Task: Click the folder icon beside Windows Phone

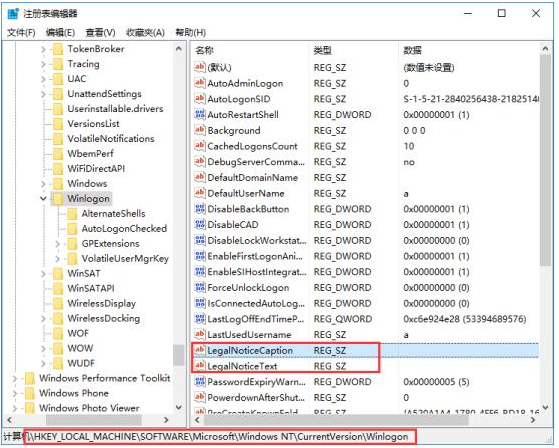Action: tap(30, 393)
